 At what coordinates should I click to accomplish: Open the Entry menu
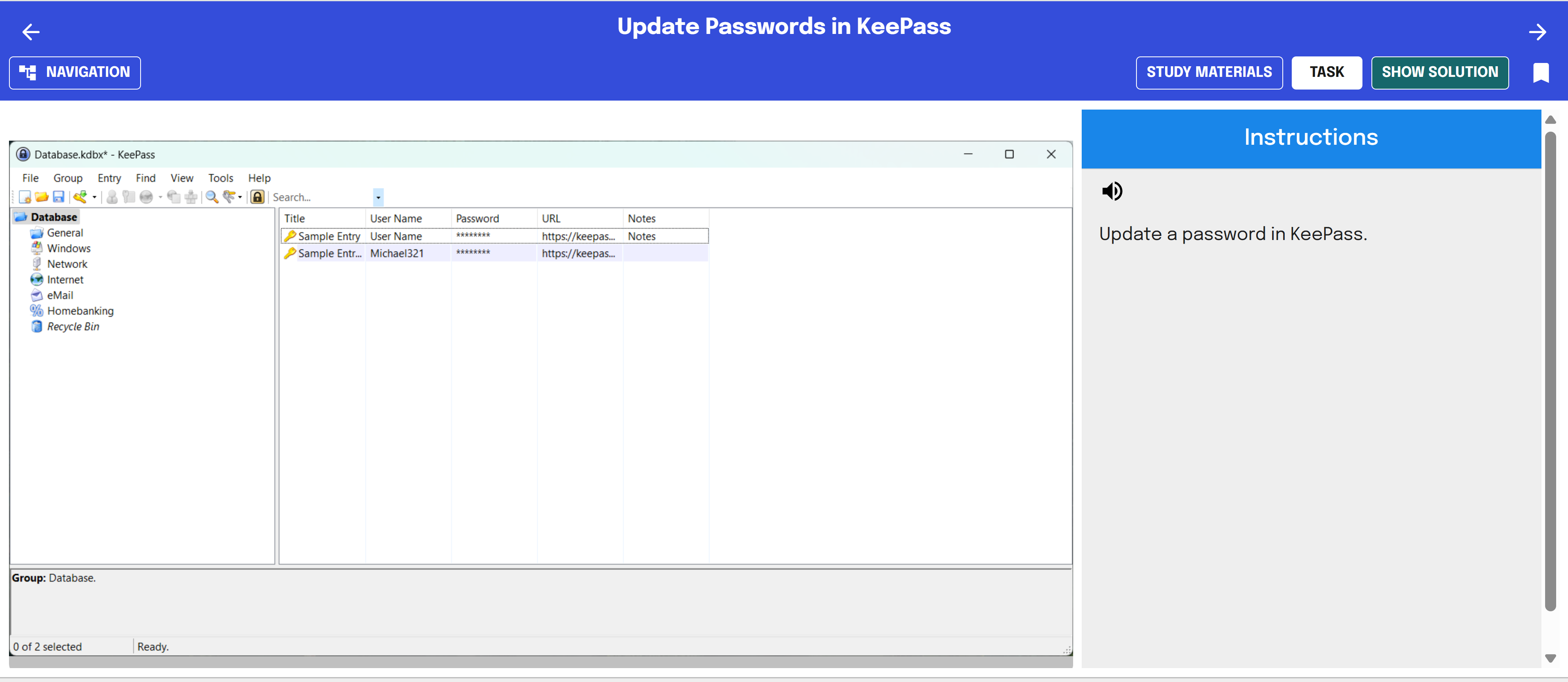(110, 178)
